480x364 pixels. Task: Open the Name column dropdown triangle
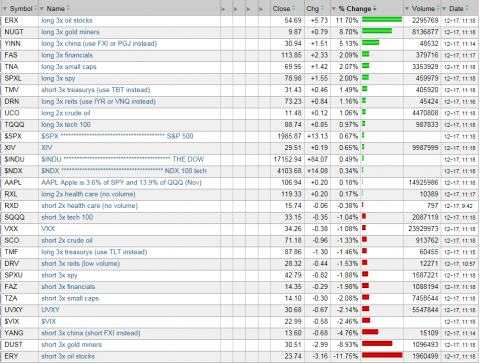[42, 9]
